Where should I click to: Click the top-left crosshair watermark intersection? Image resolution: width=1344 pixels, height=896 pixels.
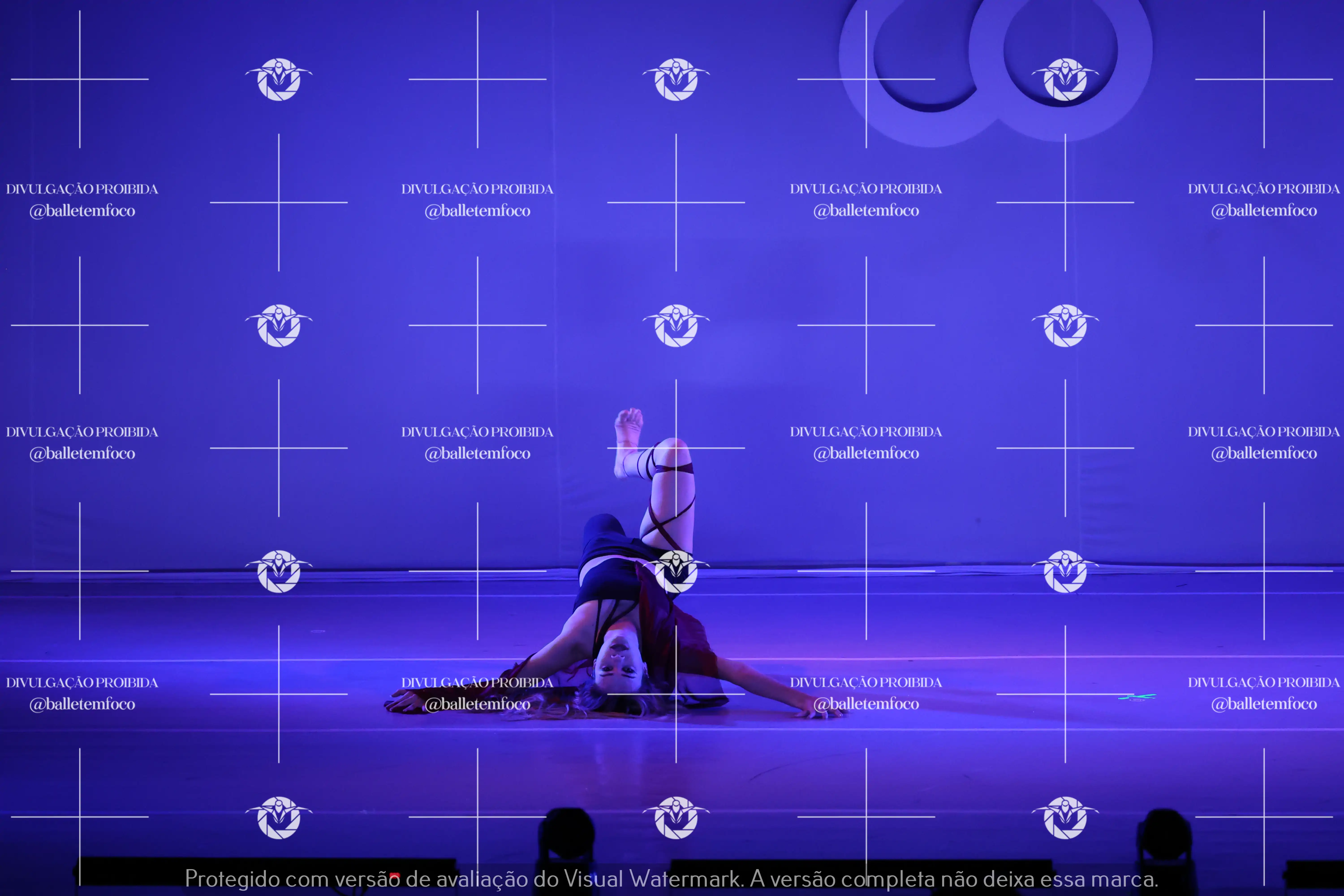tap(80, 80)
